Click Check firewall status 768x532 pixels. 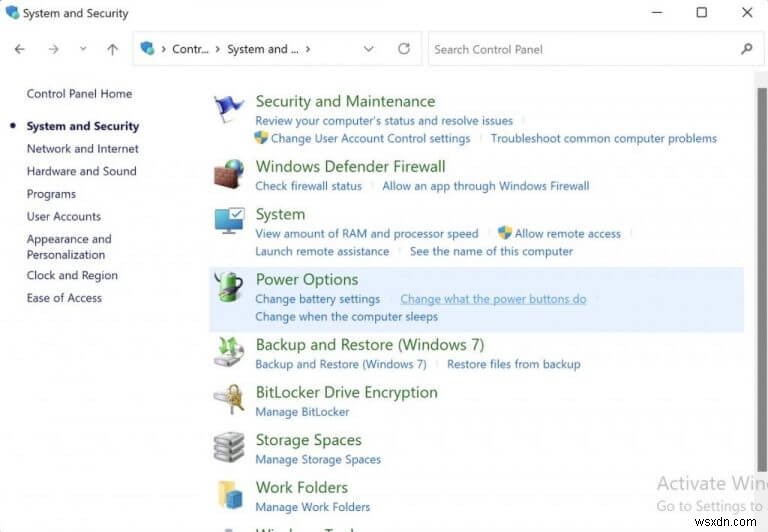pyautogui.click(x=309, y=186)
